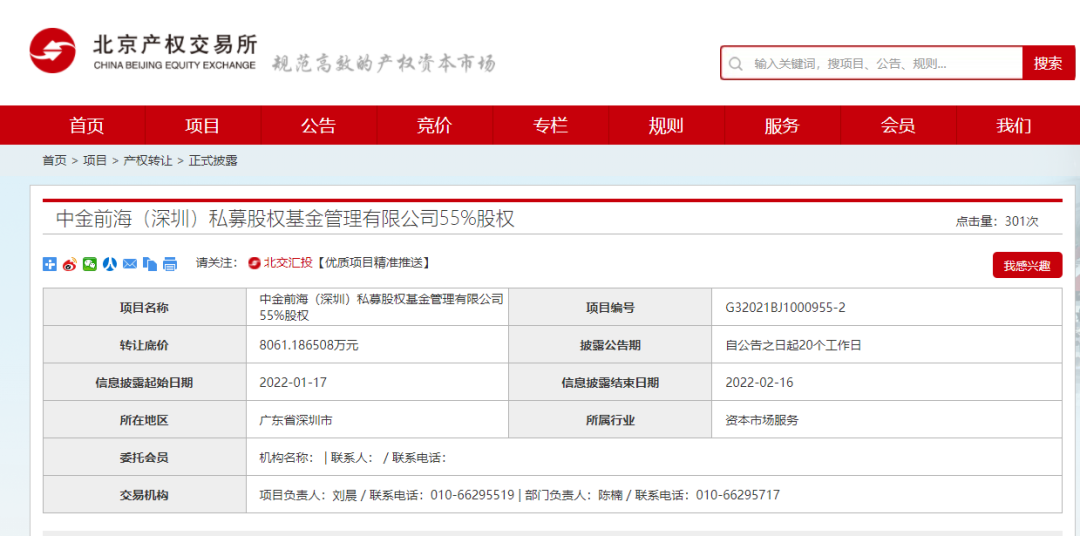This screenshot has height=536, width=1080.
Task: Click the 信息披露起始日期 label
Action: (144, 383)
